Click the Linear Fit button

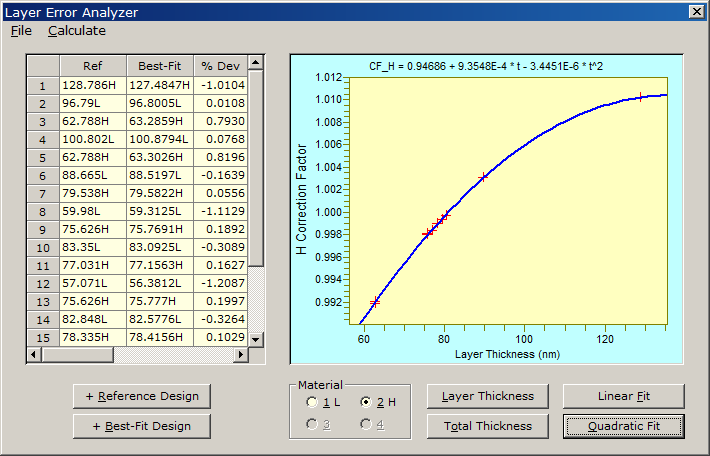point(624,396)
